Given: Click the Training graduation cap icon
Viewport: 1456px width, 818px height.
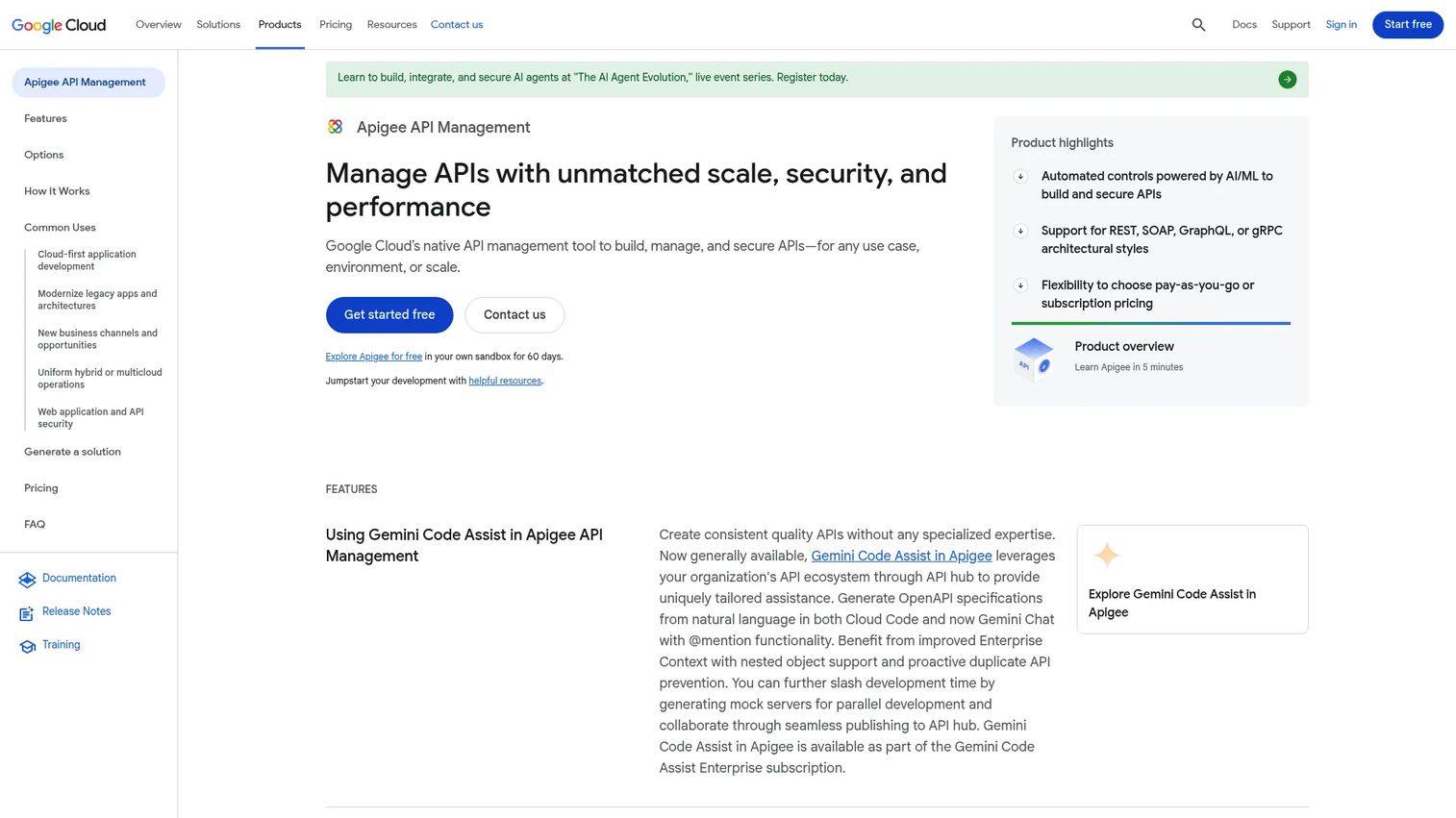Looking at the screenshot, I should click(27, 647).
